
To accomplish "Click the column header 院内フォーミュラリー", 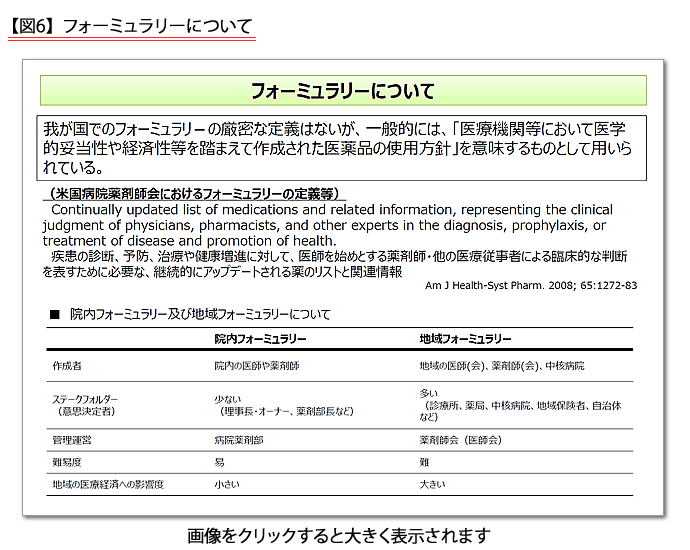I will tap(260, 339).
